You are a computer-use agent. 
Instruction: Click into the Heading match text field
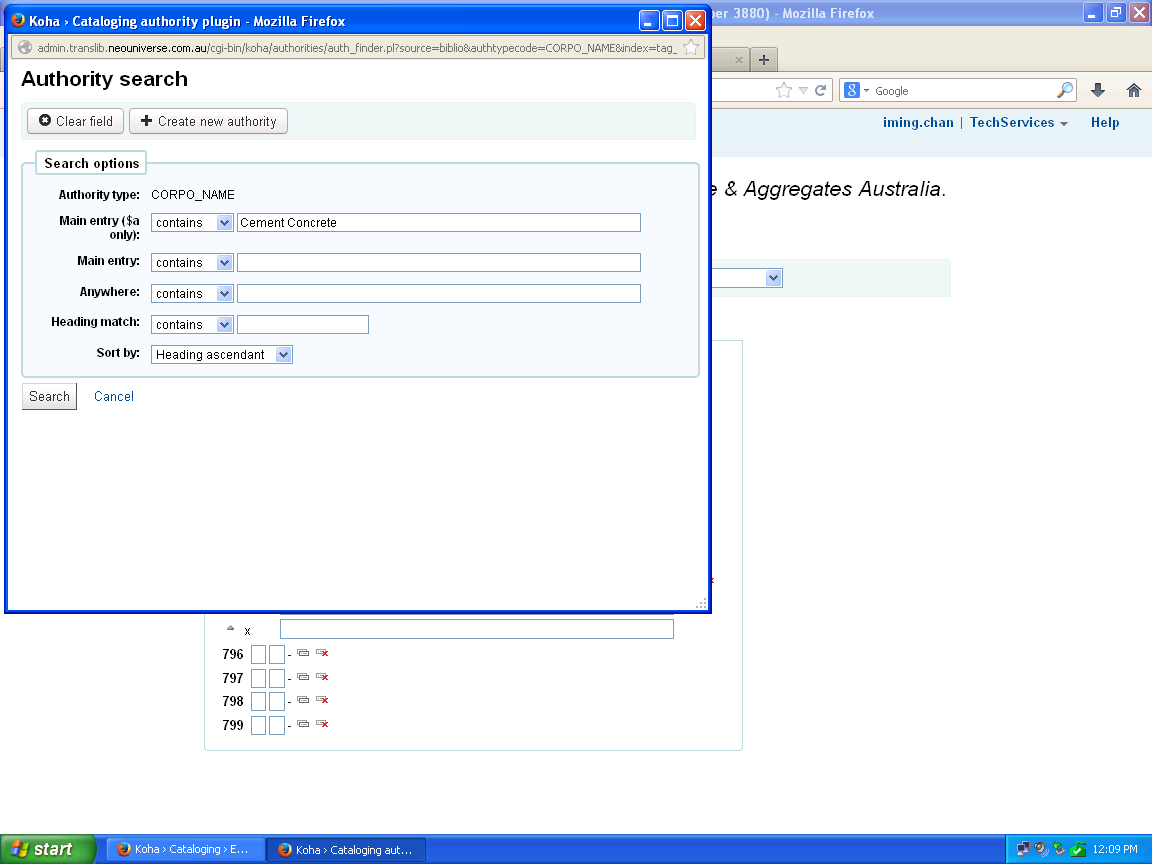[x=303, y=325]
